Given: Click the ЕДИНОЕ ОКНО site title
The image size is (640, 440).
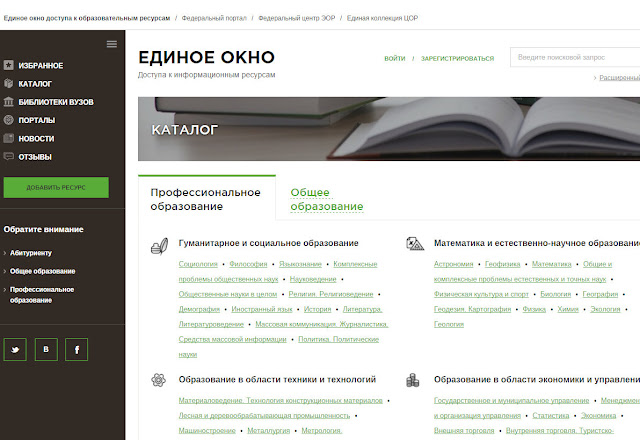Looking at the screenshot, I should pos(207,57).
